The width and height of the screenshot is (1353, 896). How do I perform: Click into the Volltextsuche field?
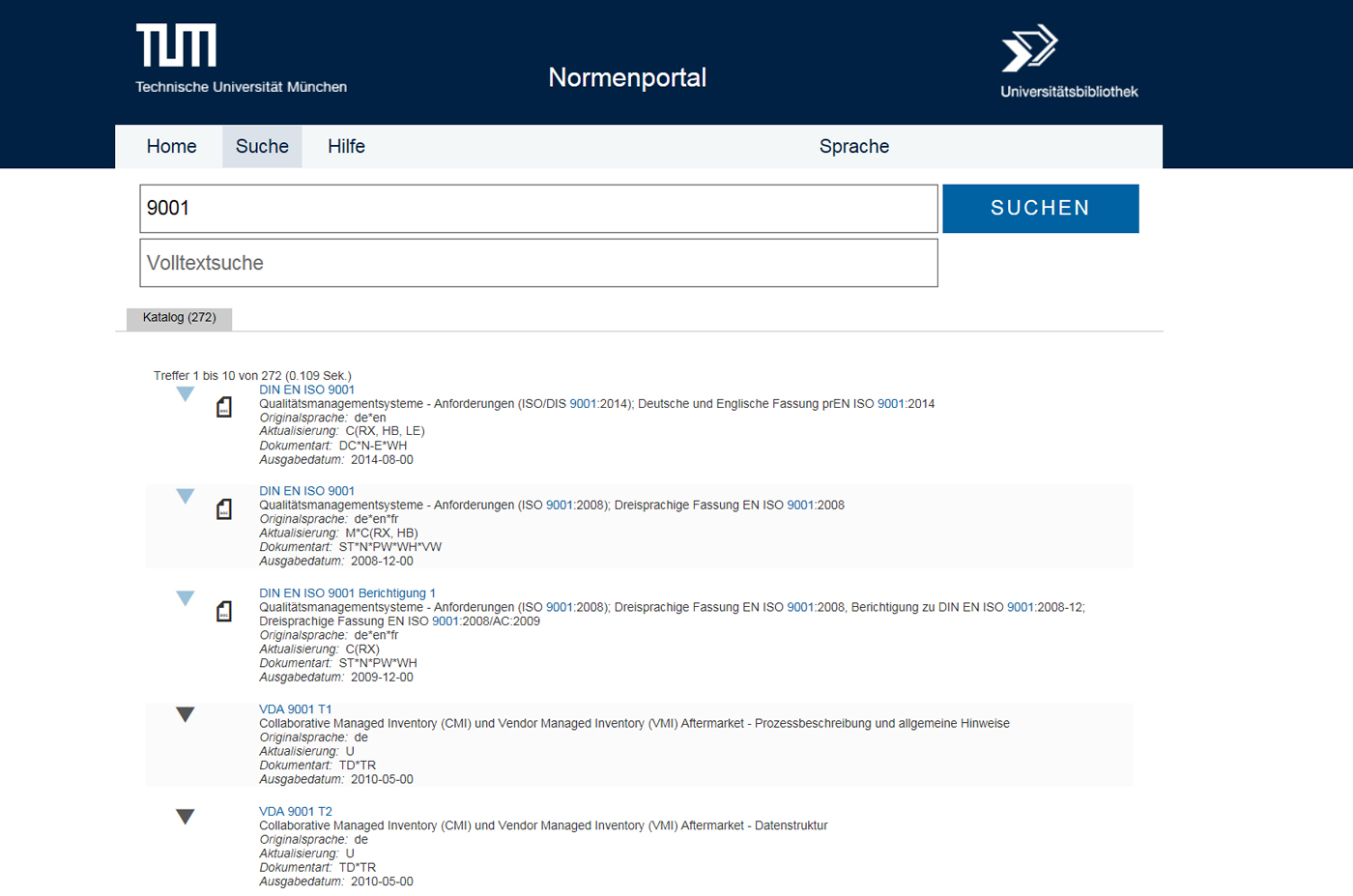(538, 263)
